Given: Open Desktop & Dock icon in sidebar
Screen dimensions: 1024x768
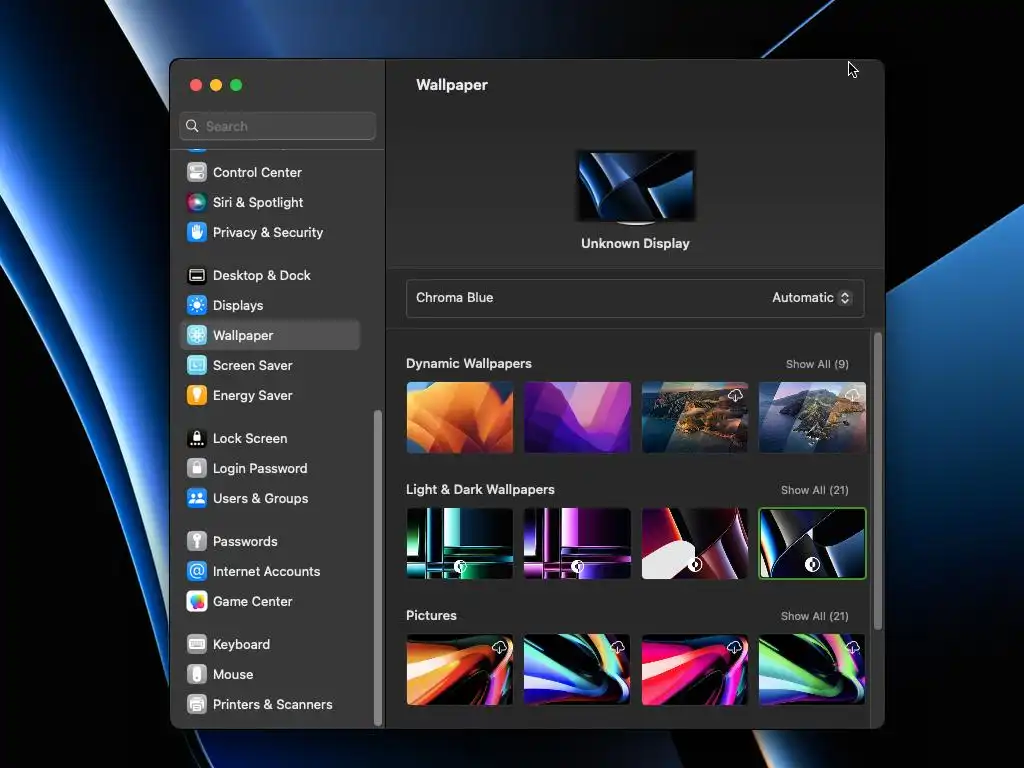Looking at the screenshot, I should click(197, 276).
